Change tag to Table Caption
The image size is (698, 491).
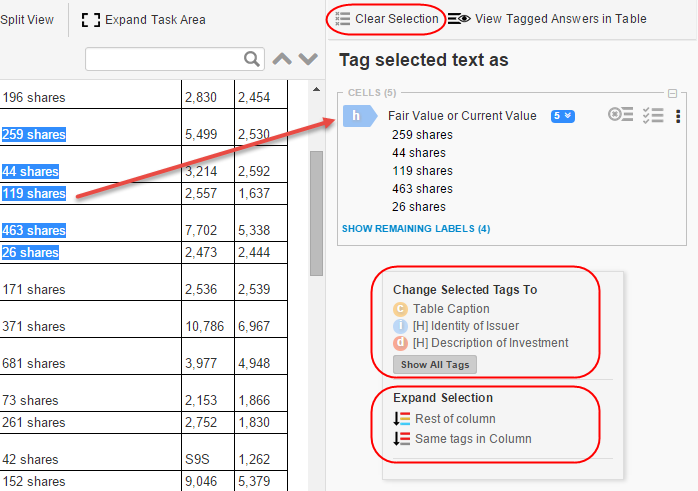(x=451, y=309)
